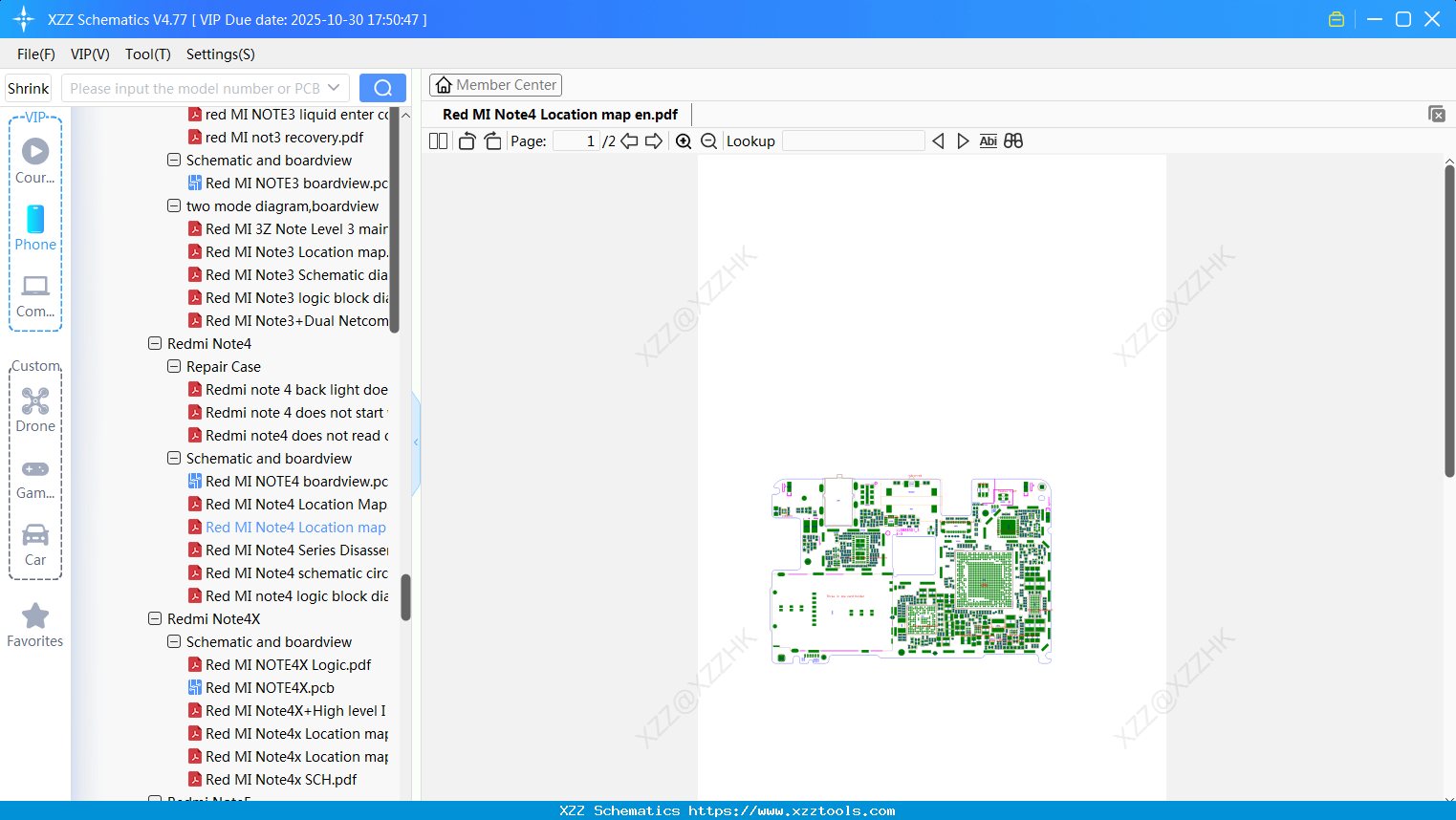1456x820 pixels.
Task: Open Member Center
Action: [495, 85]
